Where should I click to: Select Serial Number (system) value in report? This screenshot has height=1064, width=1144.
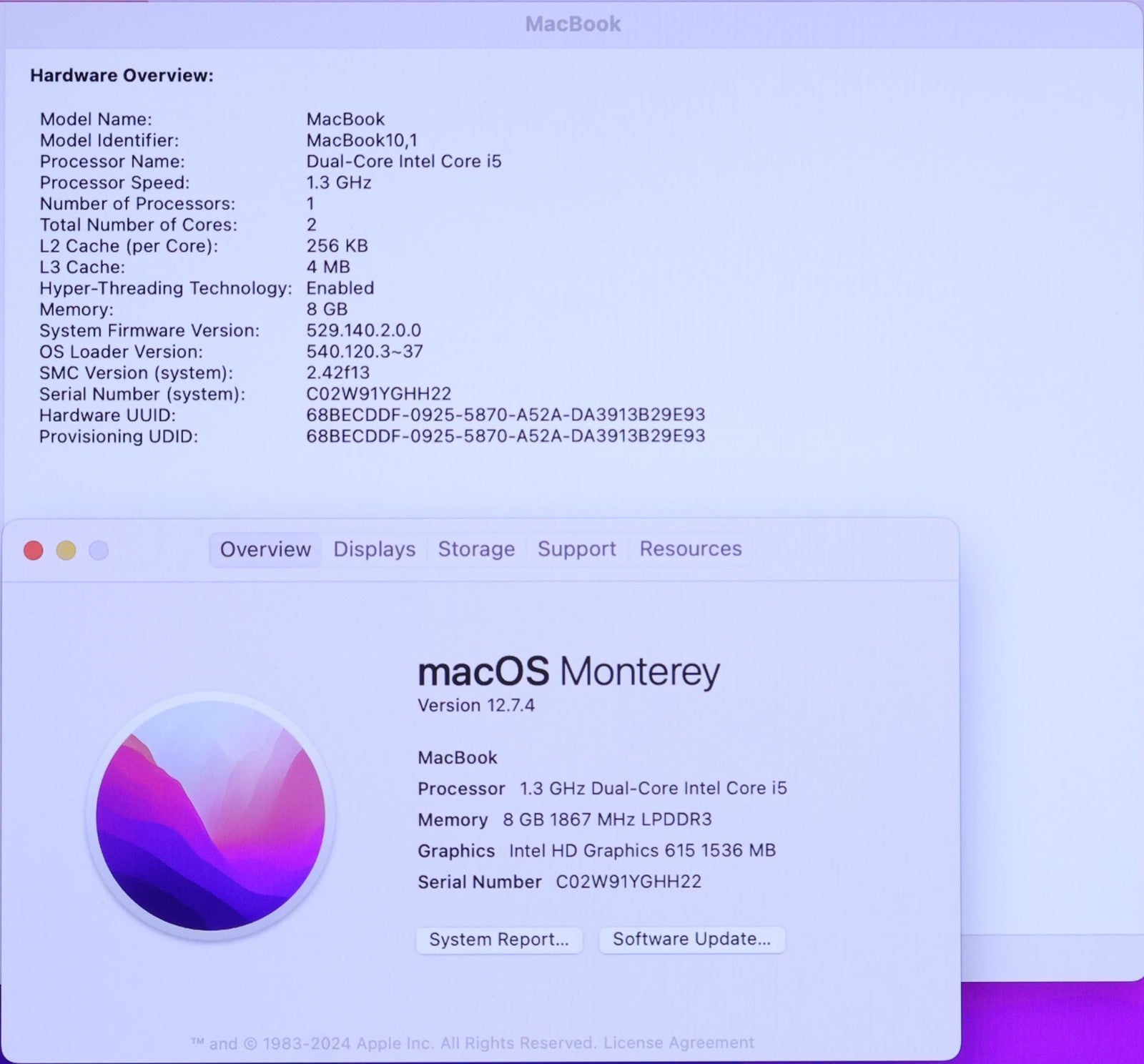pyautogui.click(x=379, y=394)
